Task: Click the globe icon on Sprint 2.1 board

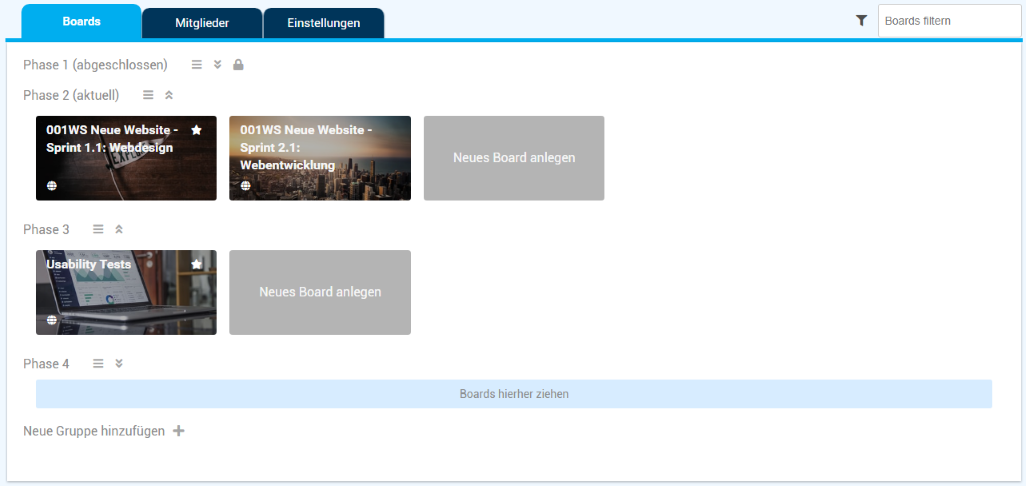Action: pos(245,186)
